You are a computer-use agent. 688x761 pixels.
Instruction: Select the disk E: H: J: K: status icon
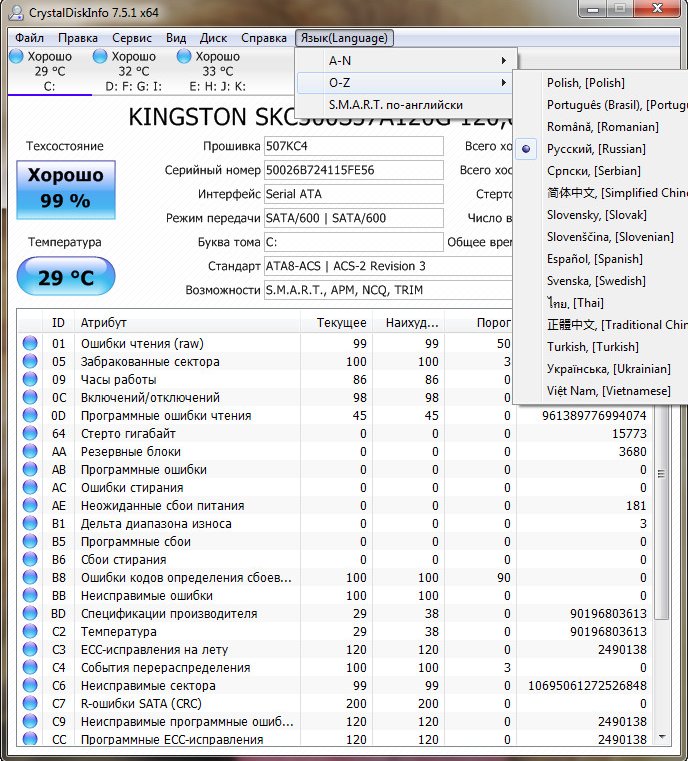point(184,56)
